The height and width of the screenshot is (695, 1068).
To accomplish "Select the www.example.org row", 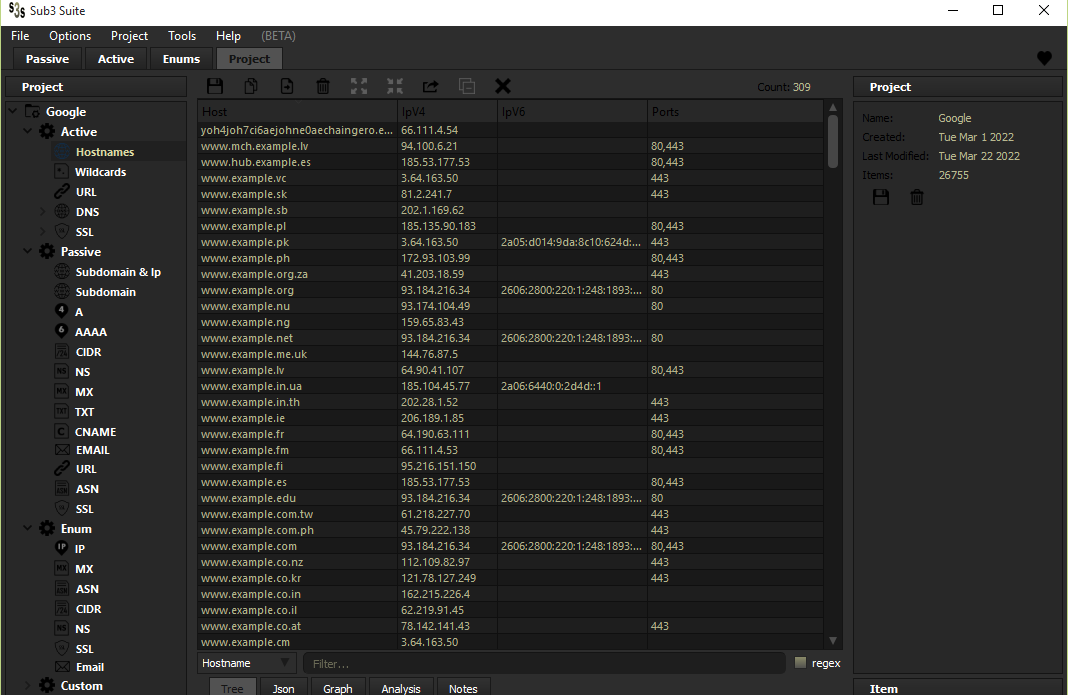I will coord(510,290).
